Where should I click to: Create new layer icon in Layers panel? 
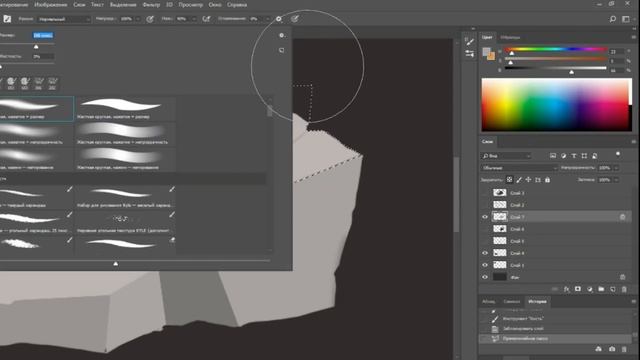[x=613, y=289]
